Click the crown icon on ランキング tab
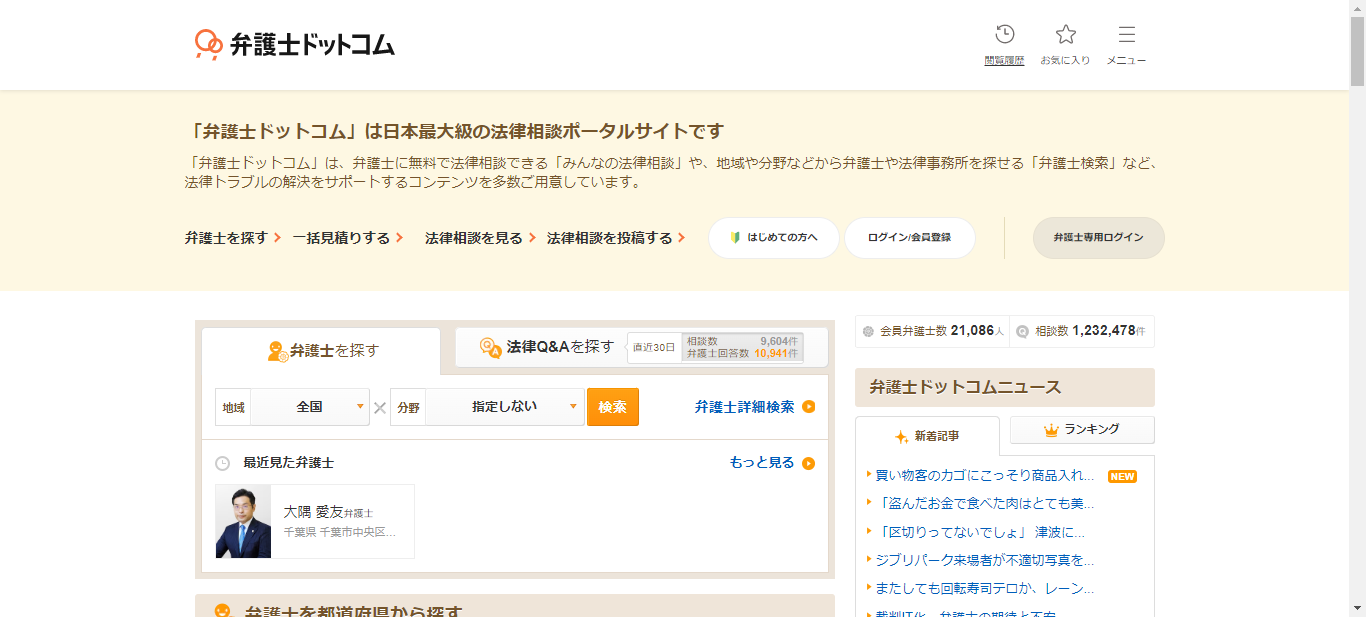The height and width of the screenshot is (617, 1366). click(x=1051, y=430)
